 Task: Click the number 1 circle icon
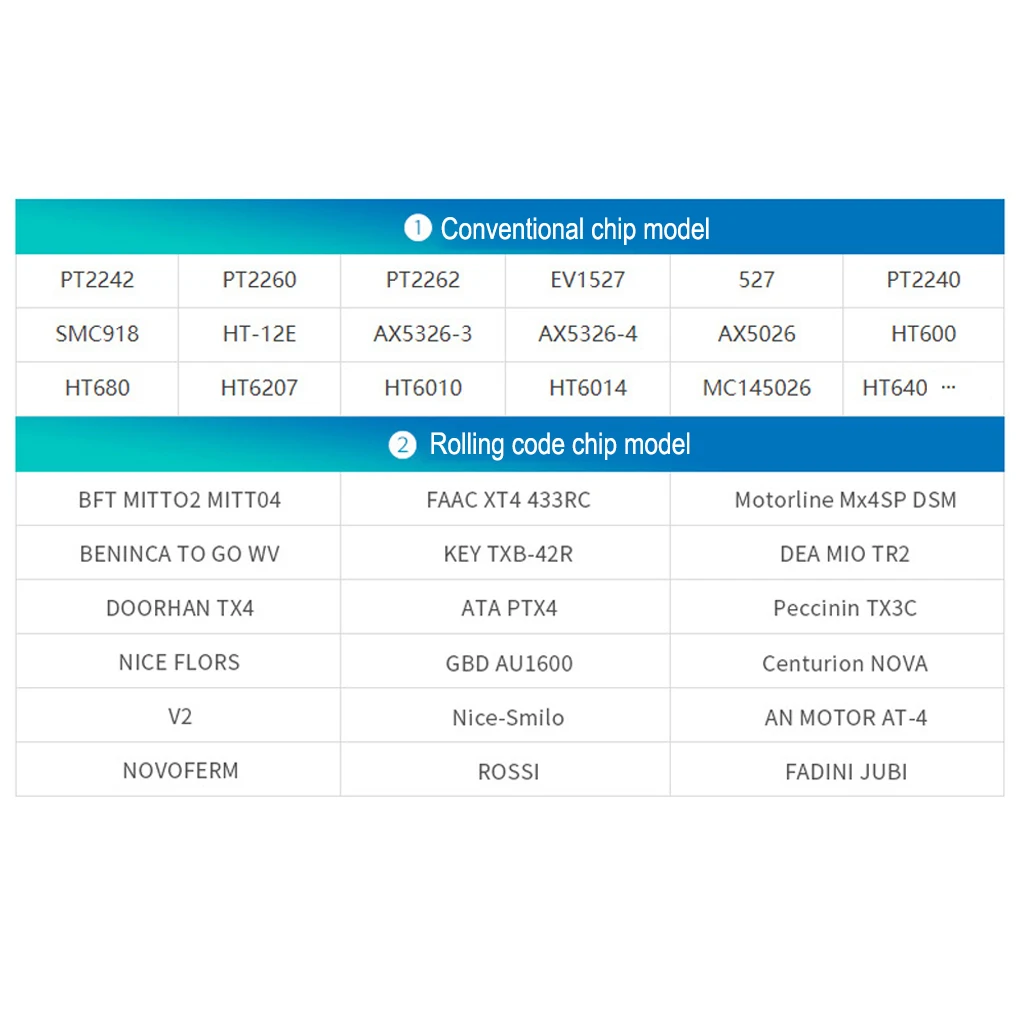(417, 229)
